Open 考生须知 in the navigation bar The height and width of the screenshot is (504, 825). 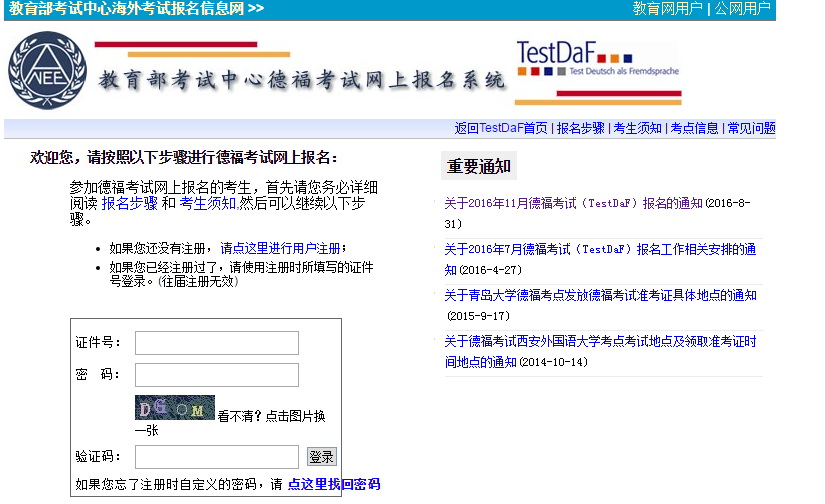click(637, 128)
